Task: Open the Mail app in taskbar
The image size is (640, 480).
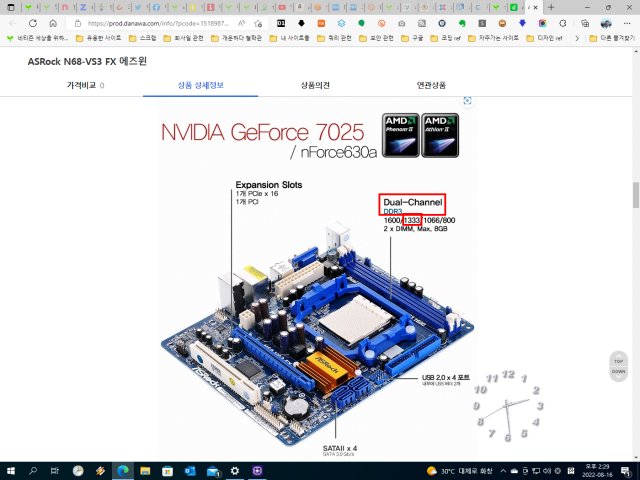Action: [x=213, y=471]
